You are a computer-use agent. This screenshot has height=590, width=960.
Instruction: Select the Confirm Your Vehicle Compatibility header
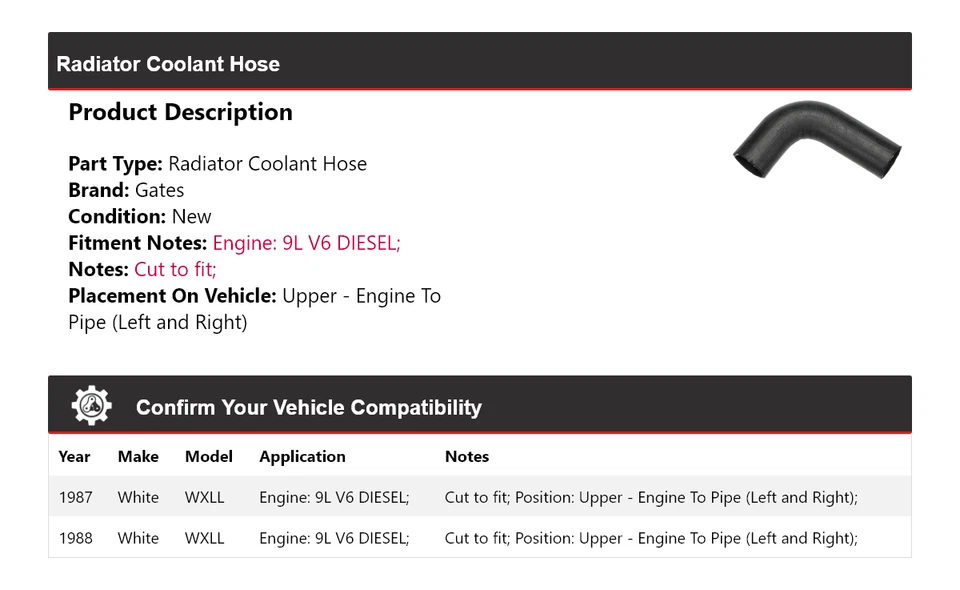pyautogui.click(x=308, y=408)
